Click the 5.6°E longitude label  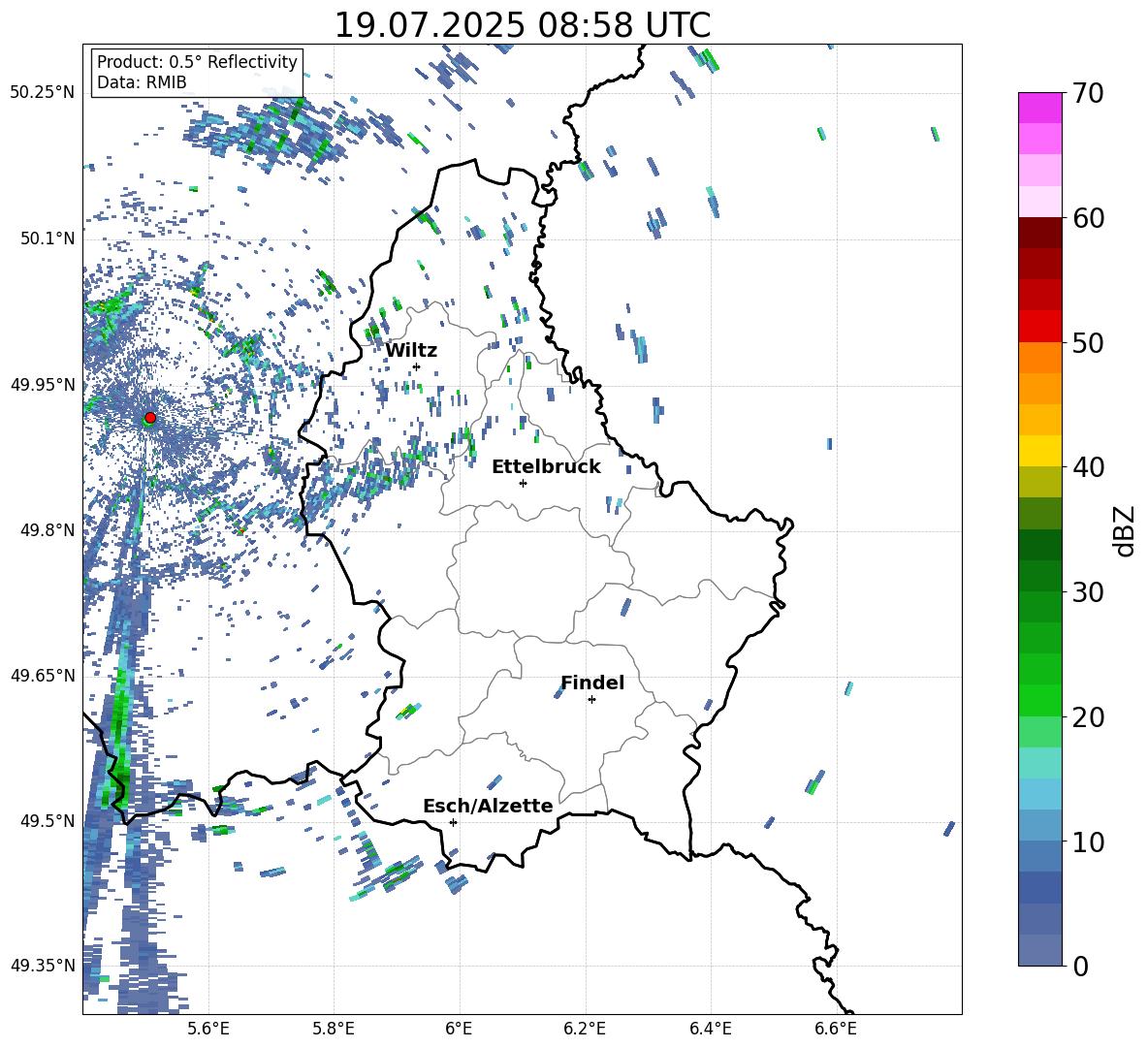pyautogui.click(x=208, y=1029)
